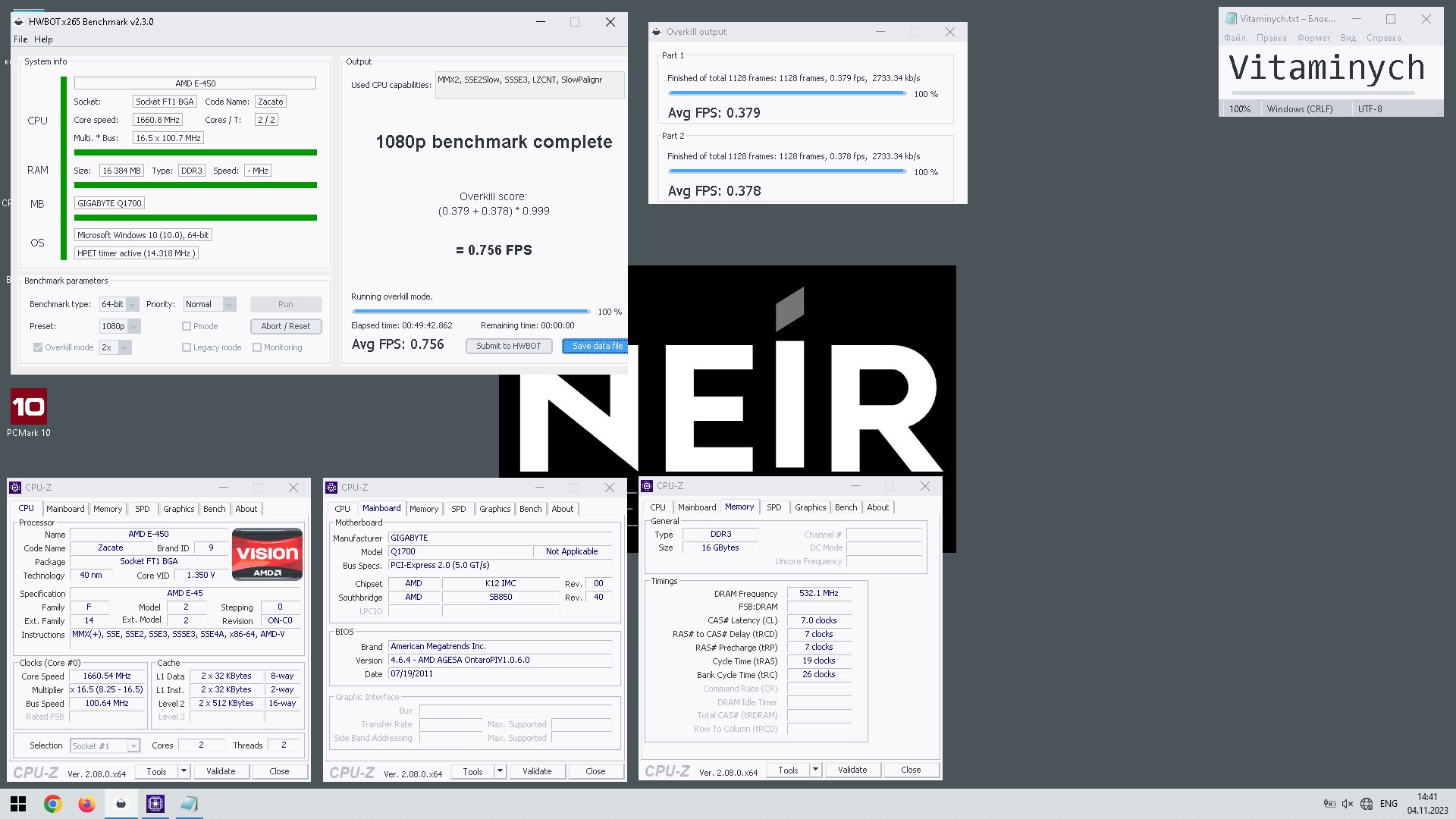This screenshot has height=819, width=1456.
Task: Click the Running overkill mode progress bar
Action: tap(470, 312)
